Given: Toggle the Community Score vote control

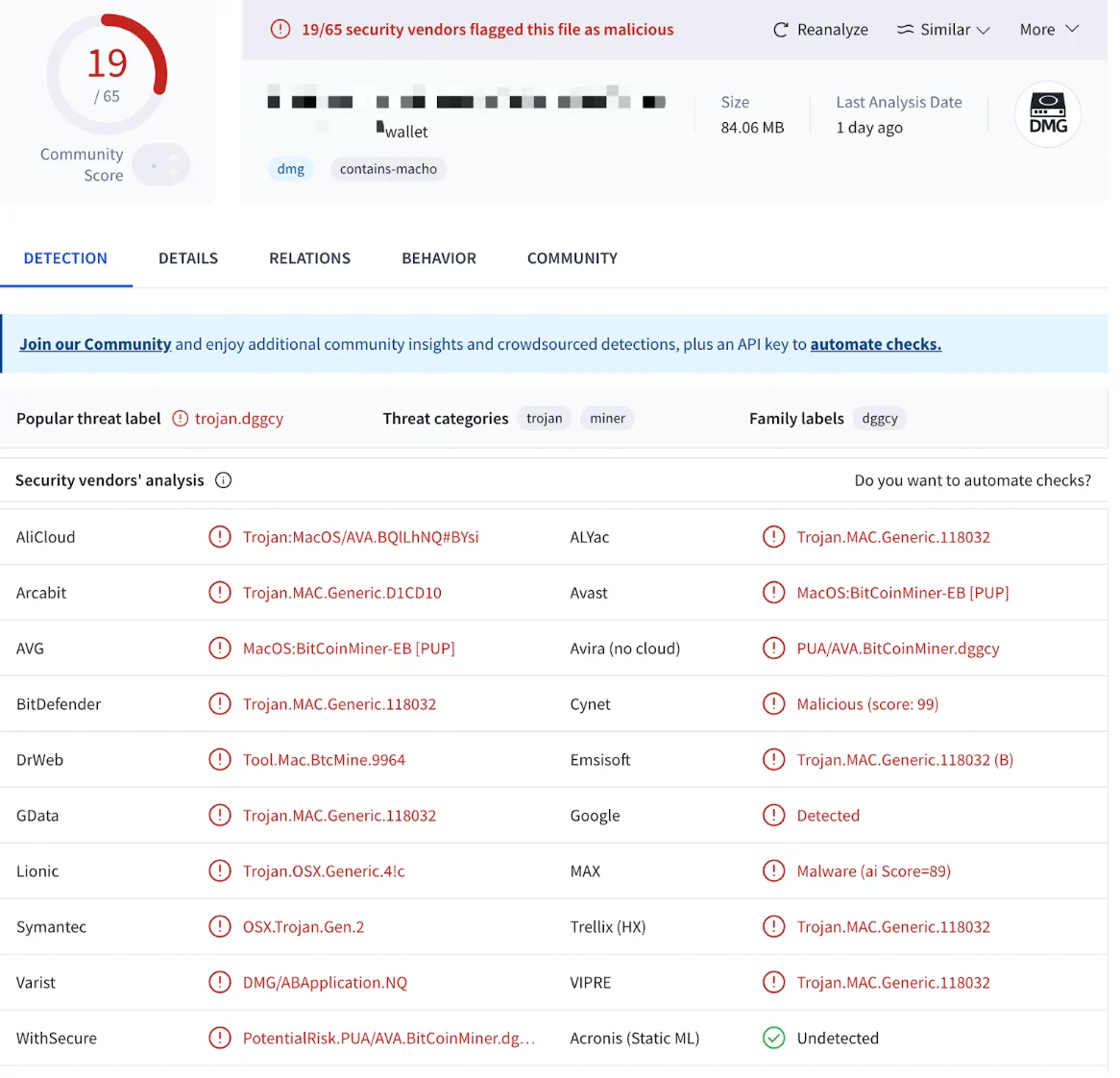Looking at the screenshot, I should click(x=163, y=166).
